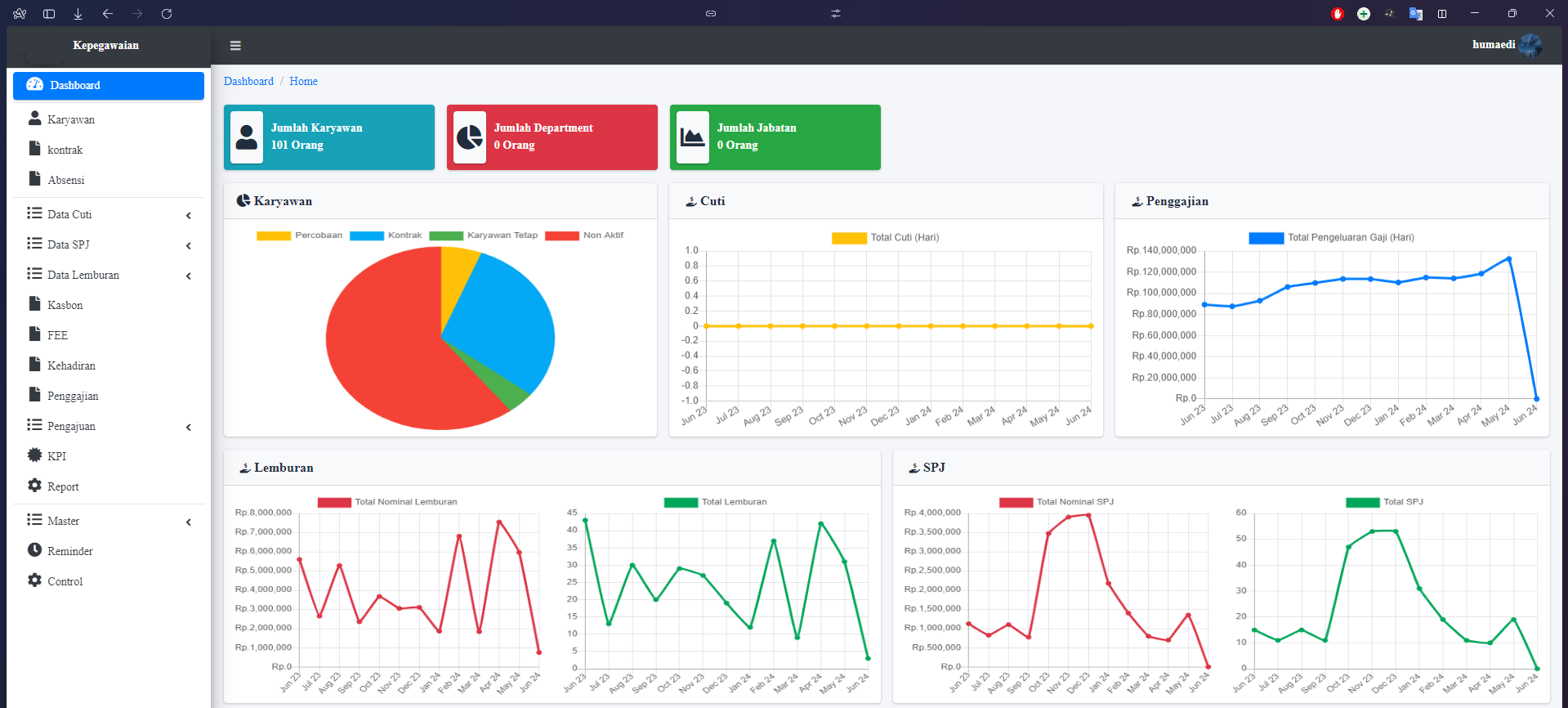Screen dimensions: 1568x708
Task: Toggle the sidebar with the hamburger icon
Action: (235, 46)
